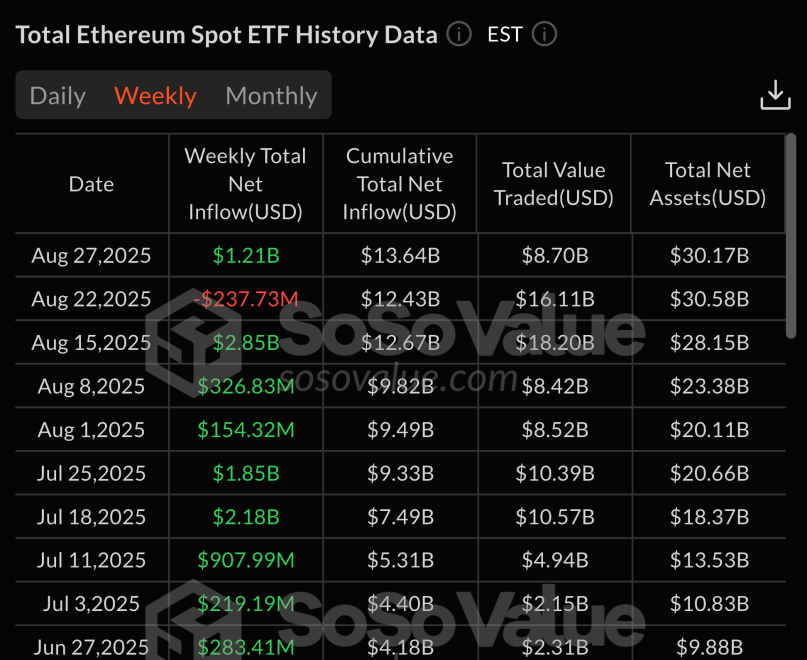807x660 pixels.
Task: Open the info tooltip beside the title
Action: pyautogui.click(x=458, y=34)
